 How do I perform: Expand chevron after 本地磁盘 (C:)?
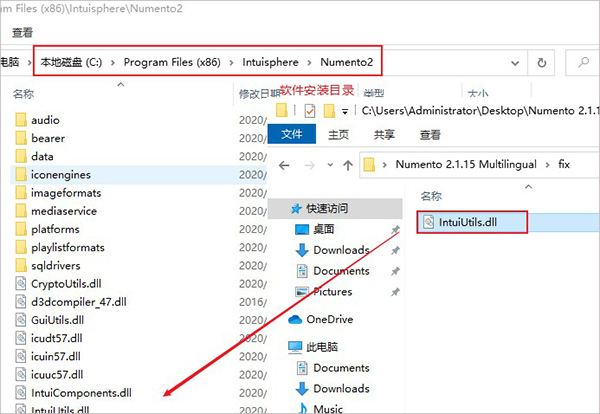[112, 63]
